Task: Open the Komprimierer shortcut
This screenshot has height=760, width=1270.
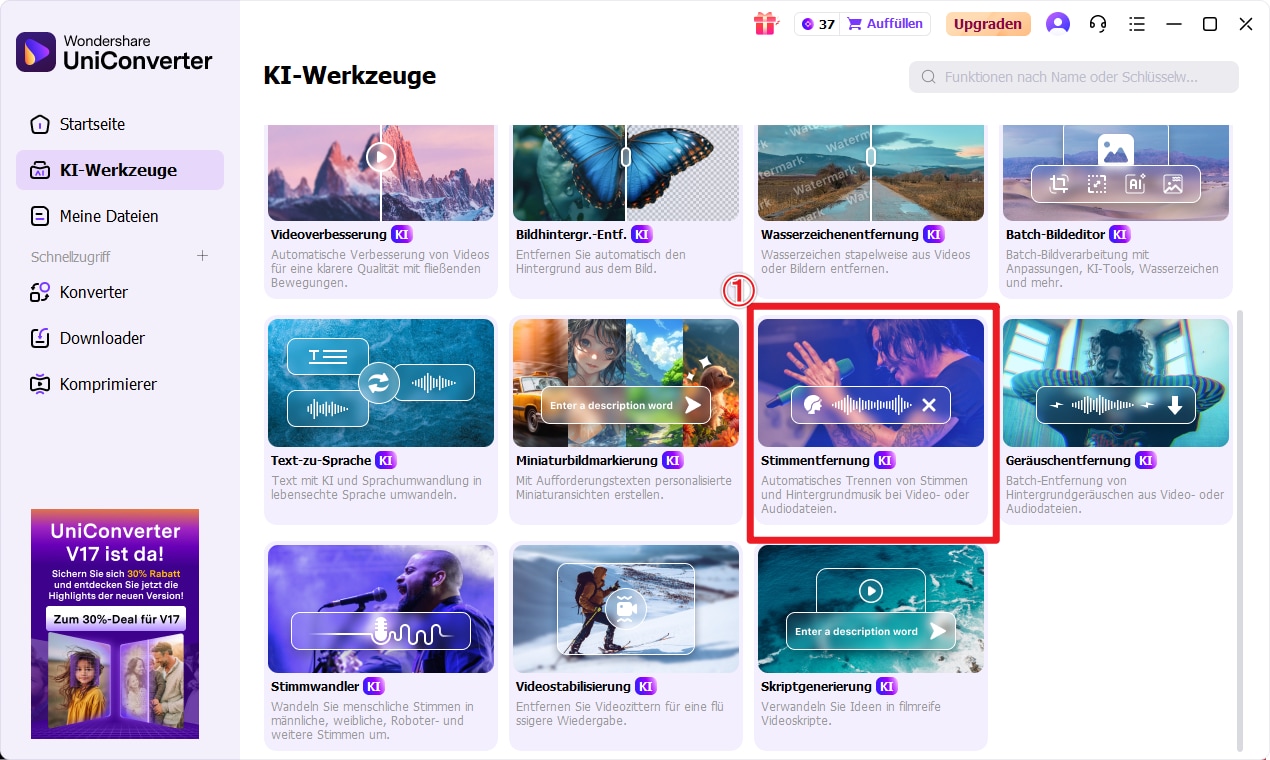Action: point(108,384)
